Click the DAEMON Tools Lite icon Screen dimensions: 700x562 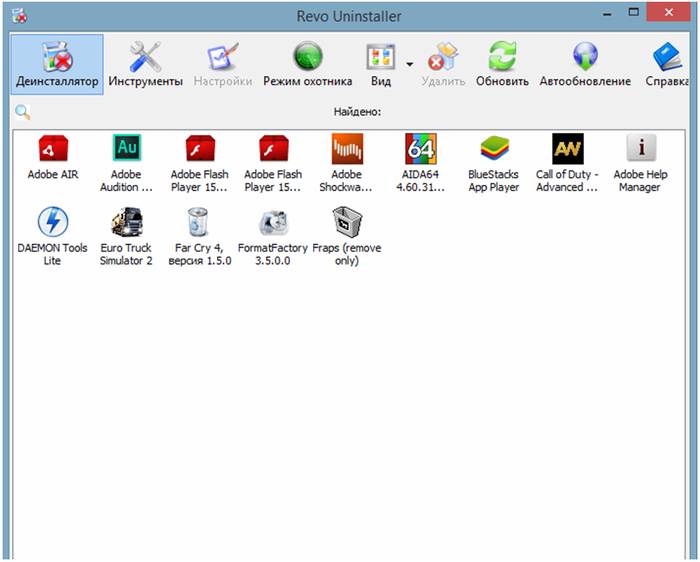(x=53, y=222)
